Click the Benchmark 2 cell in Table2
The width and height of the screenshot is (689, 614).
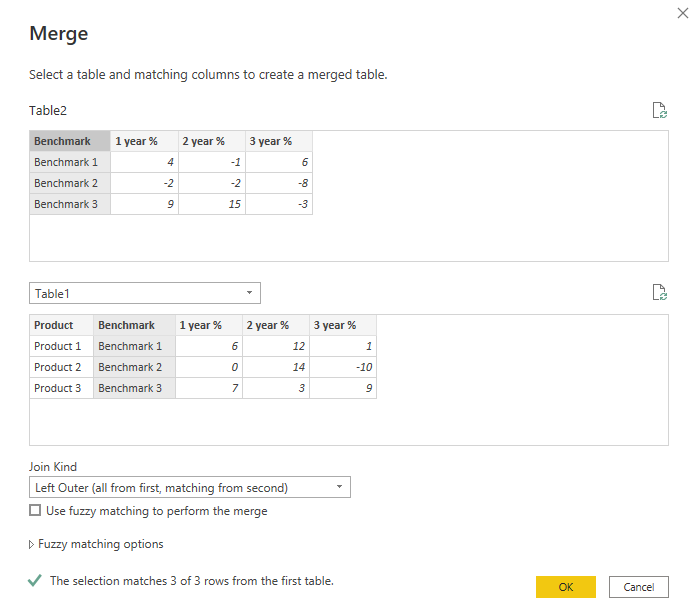70,183
